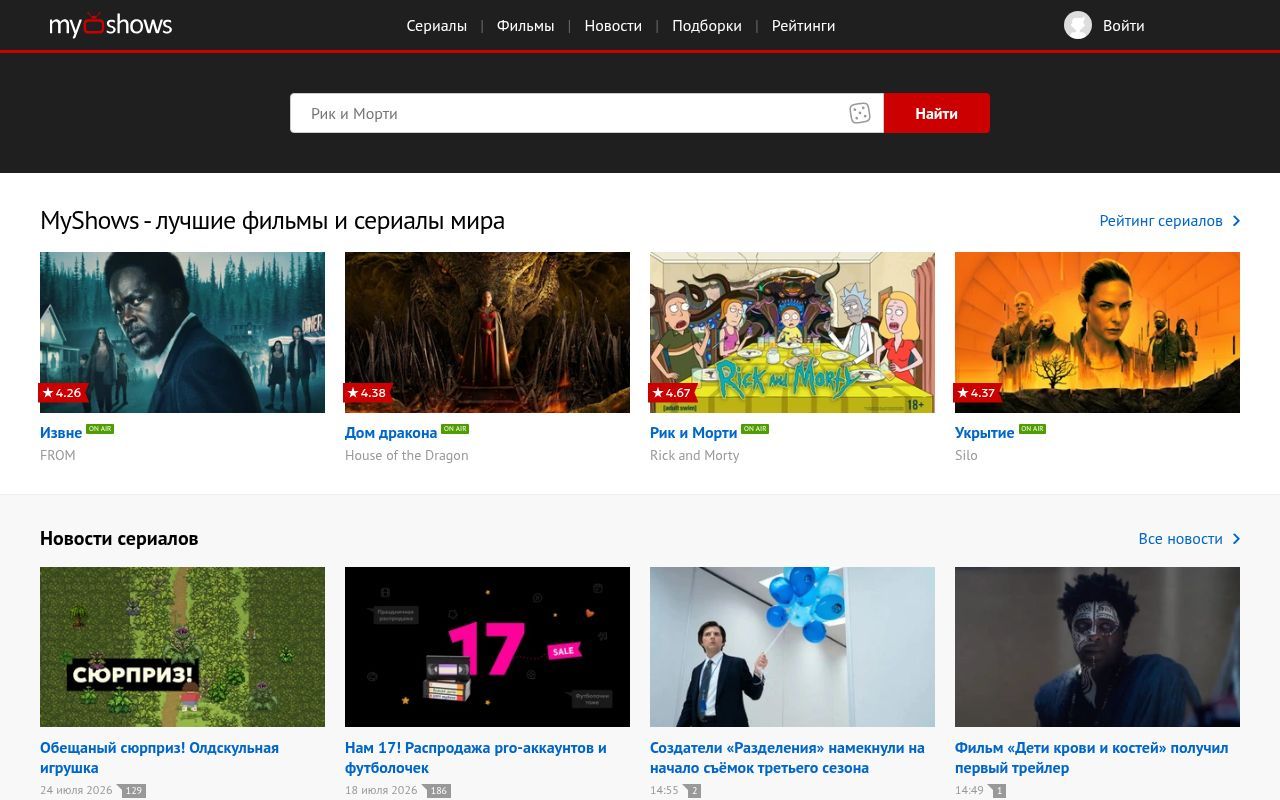This screenshot has width=1280, height=800.
Task: Open the Рейтинг сериалов link
Action: 1161,221
